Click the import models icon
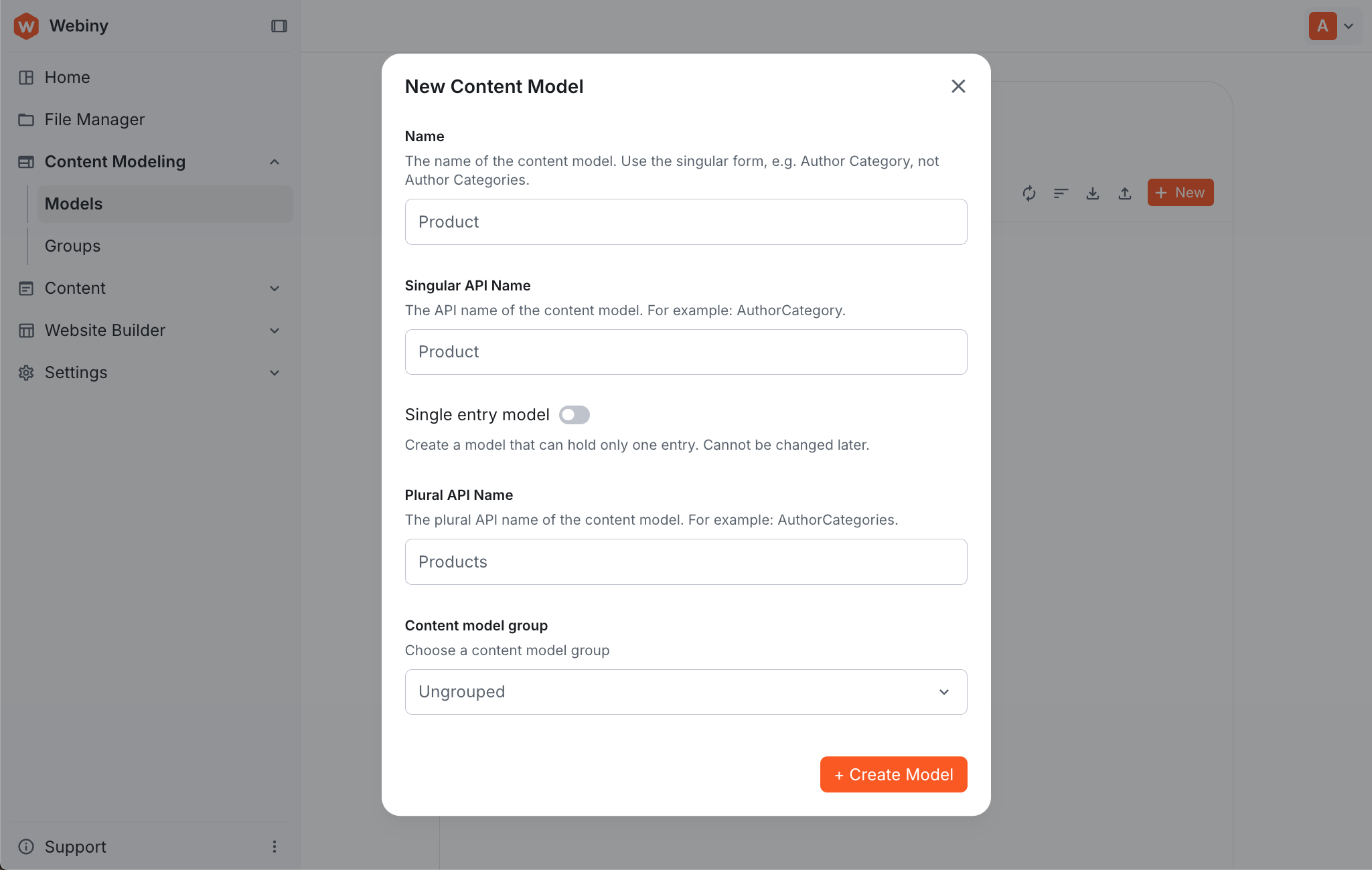Viewport: 1372px width, 870px height. click(x=1124, y=193)
